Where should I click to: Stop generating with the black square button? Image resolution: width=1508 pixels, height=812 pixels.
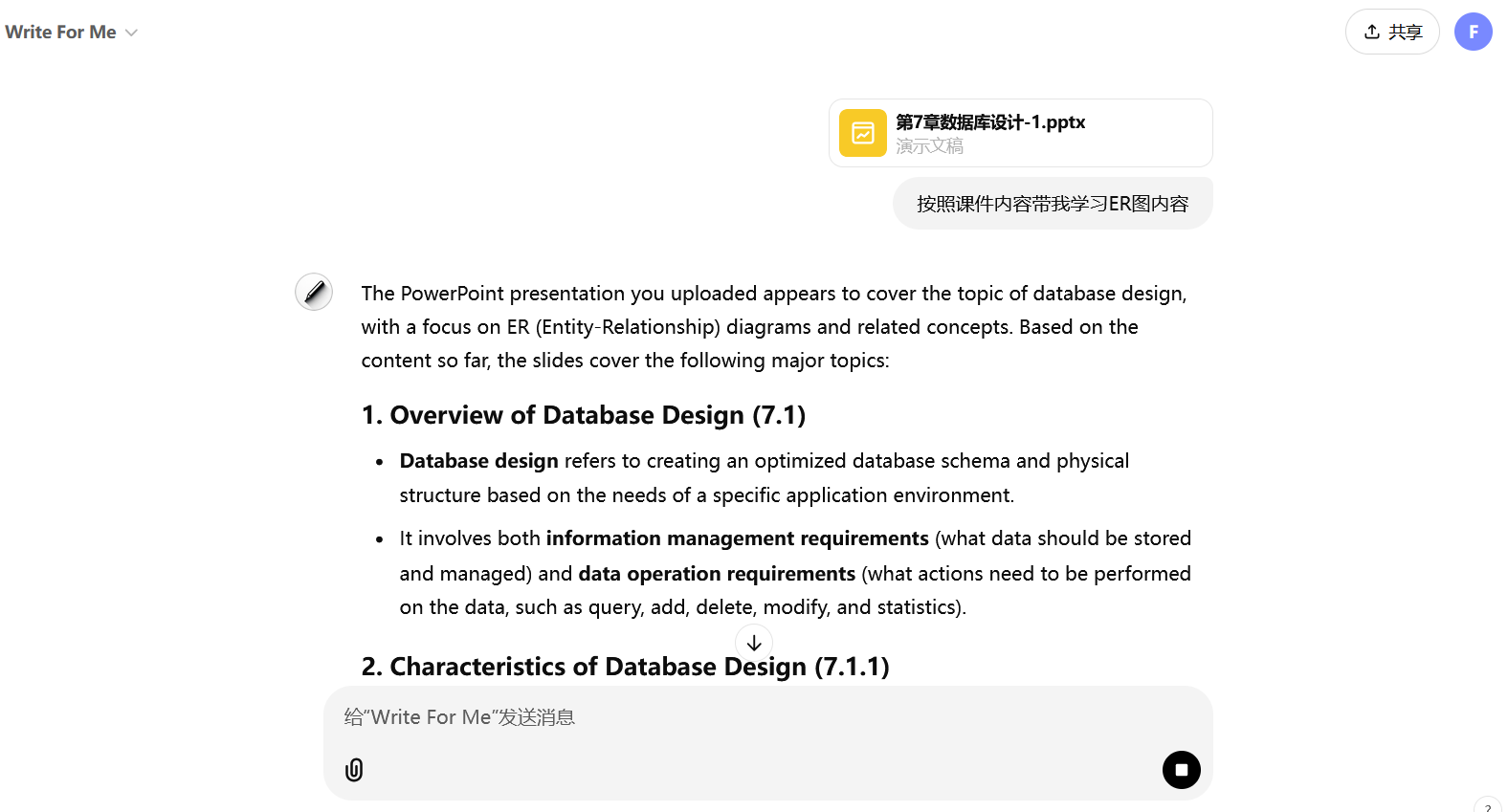point(1182,770)
